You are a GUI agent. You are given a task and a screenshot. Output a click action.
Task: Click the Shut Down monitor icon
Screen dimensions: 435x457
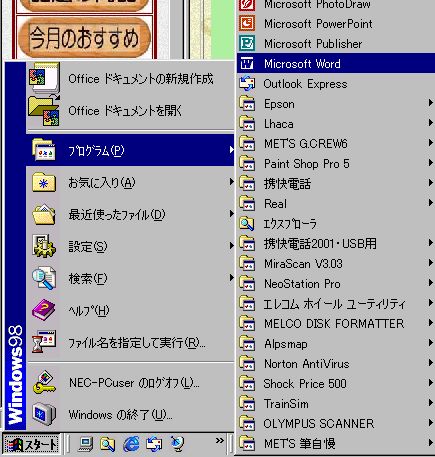[x=44, y=414]
